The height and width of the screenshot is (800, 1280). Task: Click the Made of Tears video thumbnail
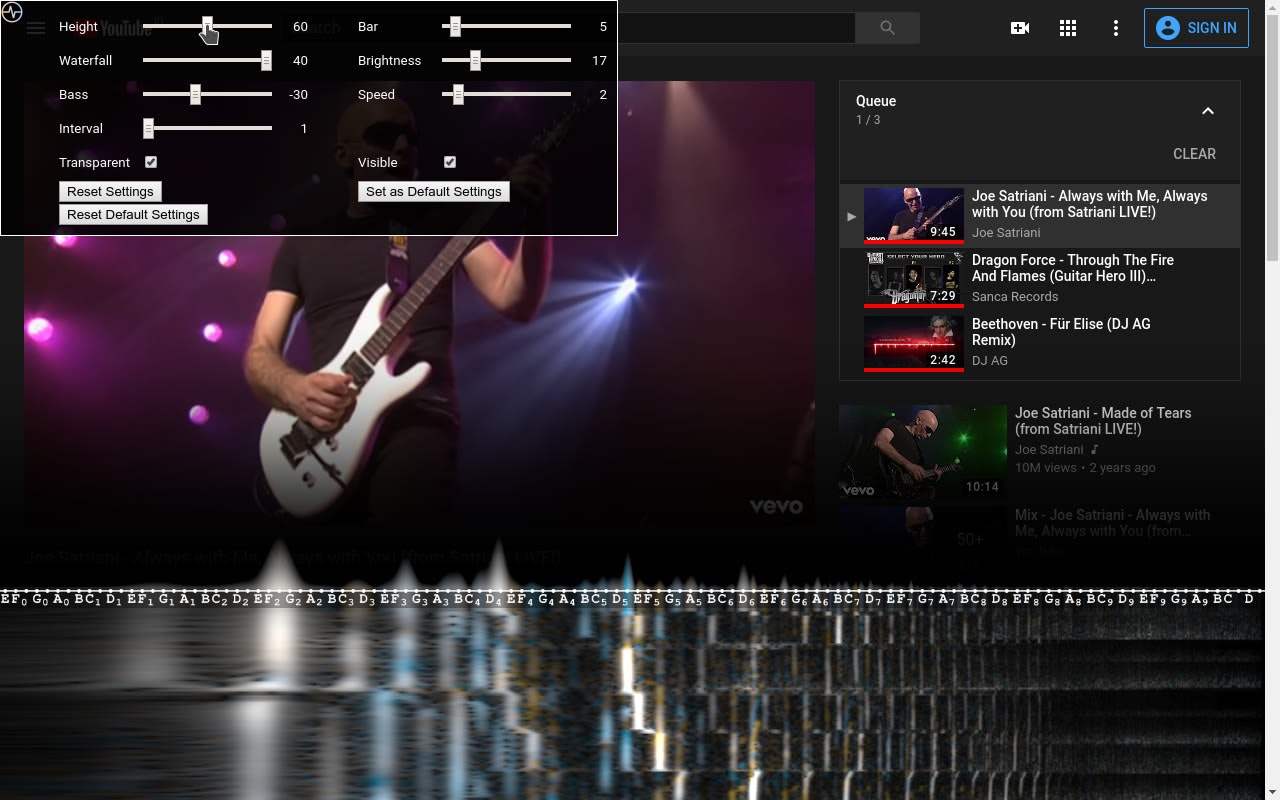923,452
